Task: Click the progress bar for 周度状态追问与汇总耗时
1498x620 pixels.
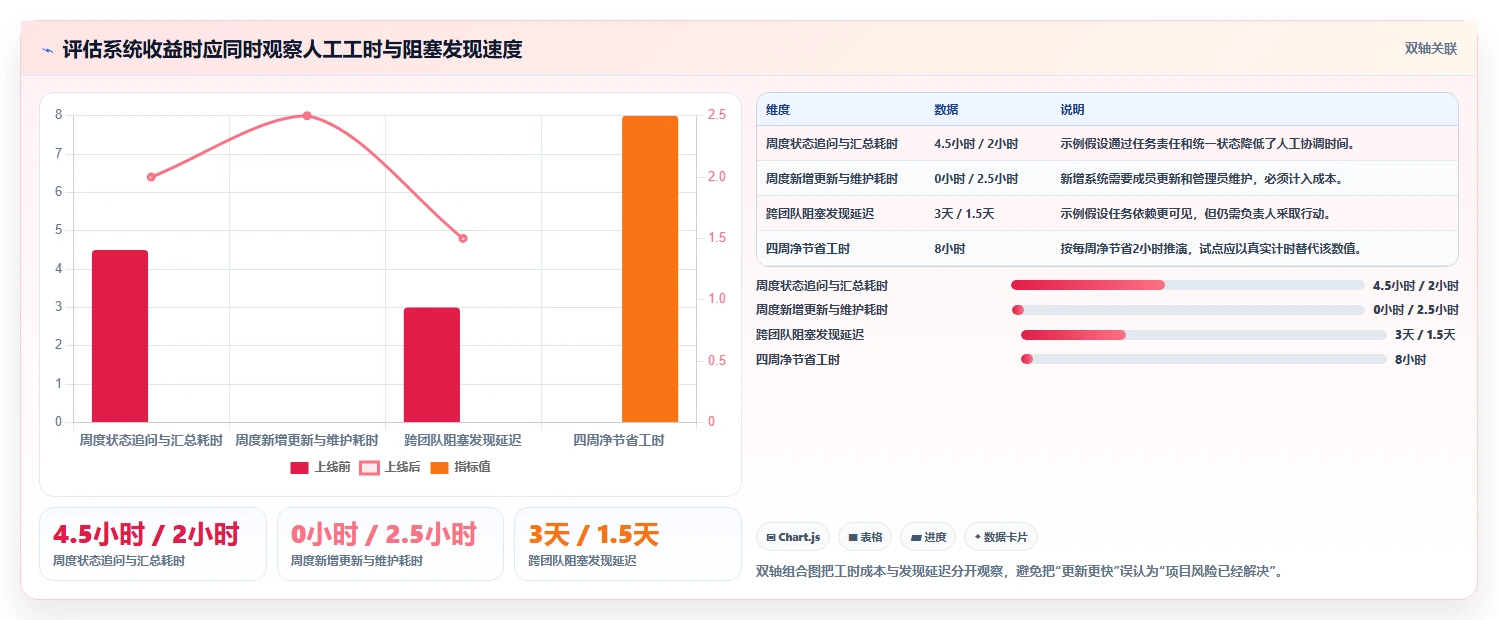Action: point(1188,285)
